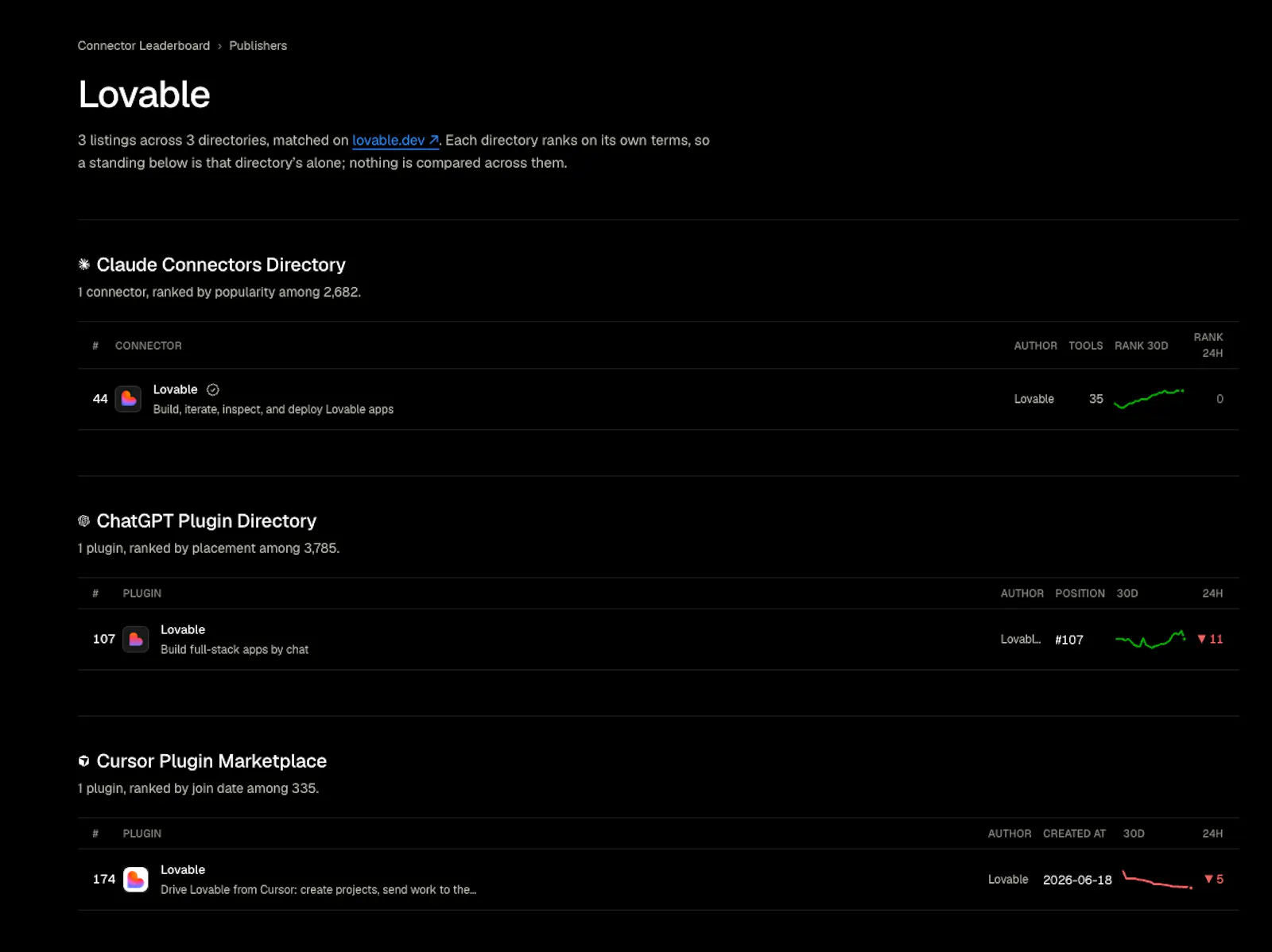
Task: Open the Cursor Plugin Marketplace heading
Action: click(x=211, y=761)
